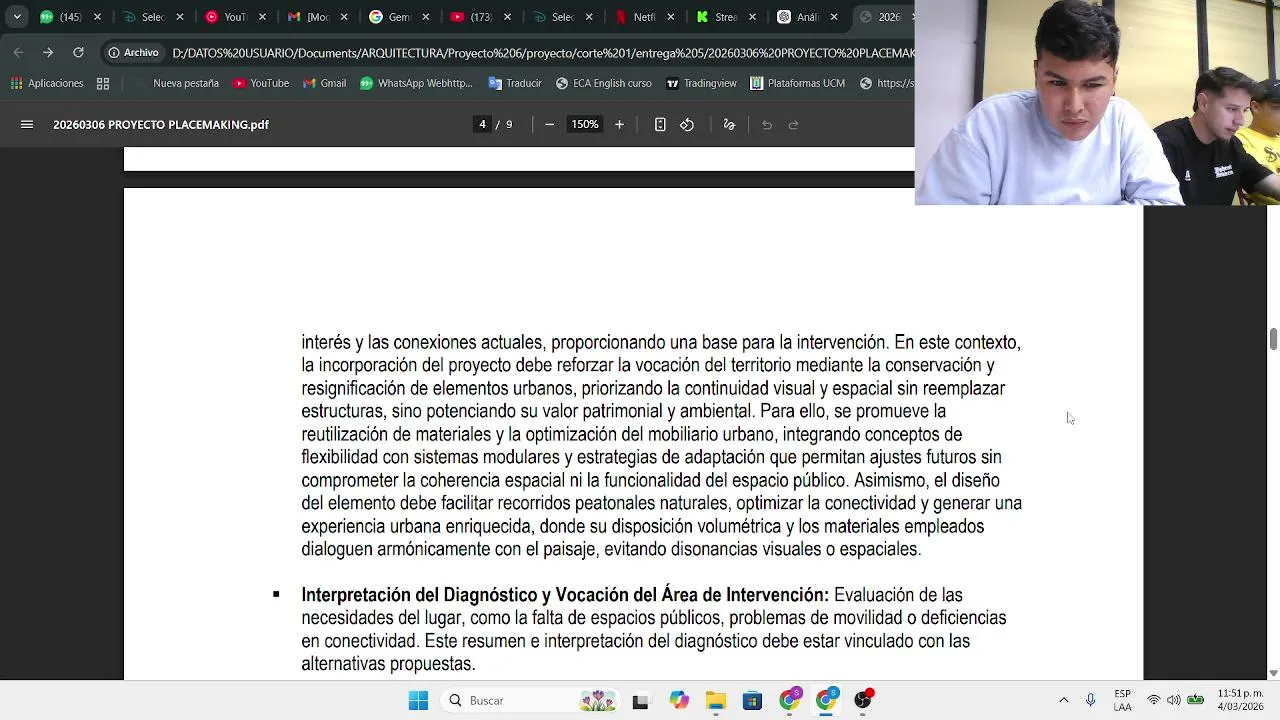Image resolution: width=1280 pixels, height=720 pixels.
Task: Open the Aplicaciones apps shortcut
Action: 47,83
